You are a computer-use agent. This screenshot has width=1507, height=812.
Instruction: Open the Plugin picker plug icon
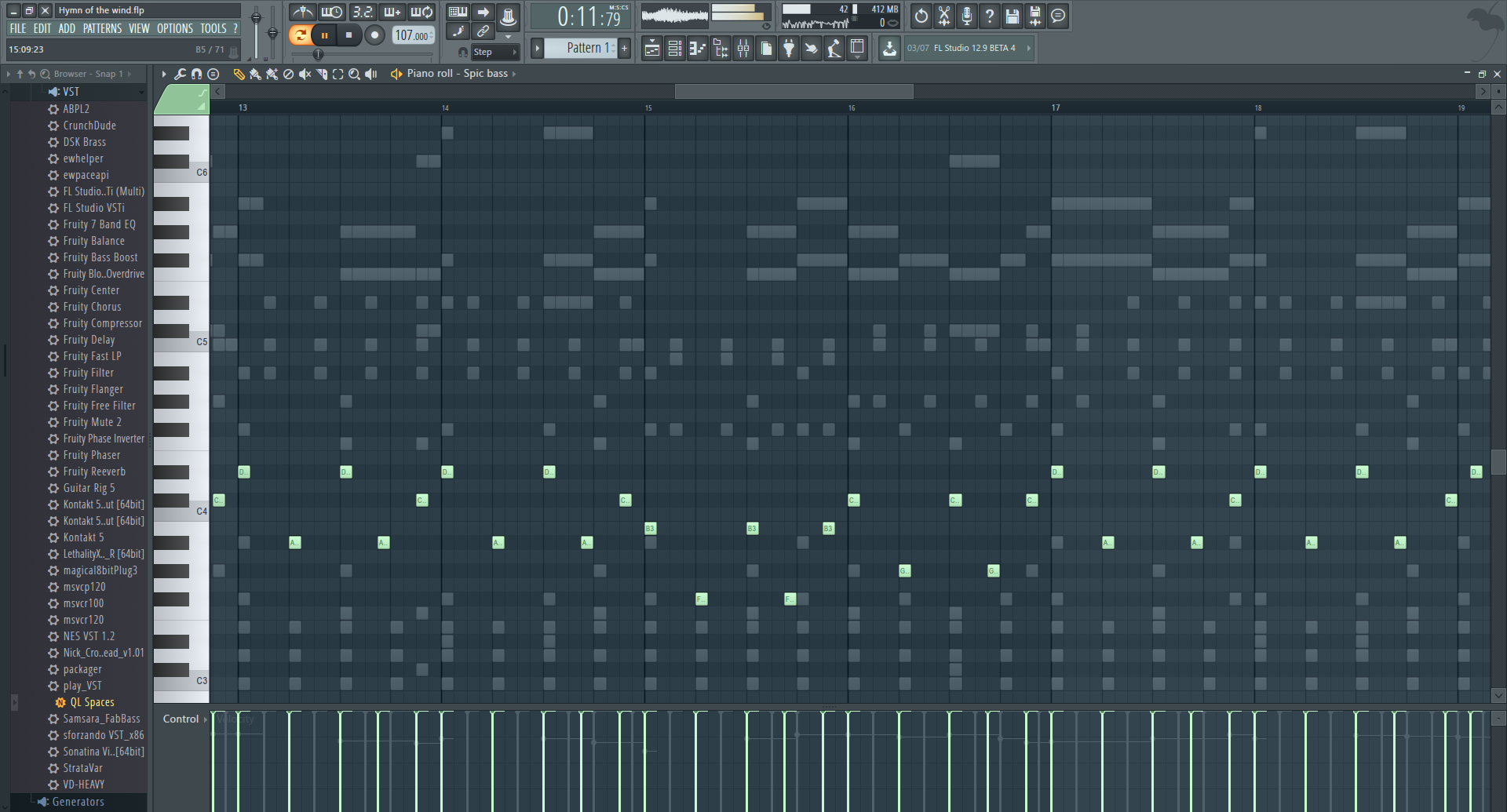tap(789, 49)
